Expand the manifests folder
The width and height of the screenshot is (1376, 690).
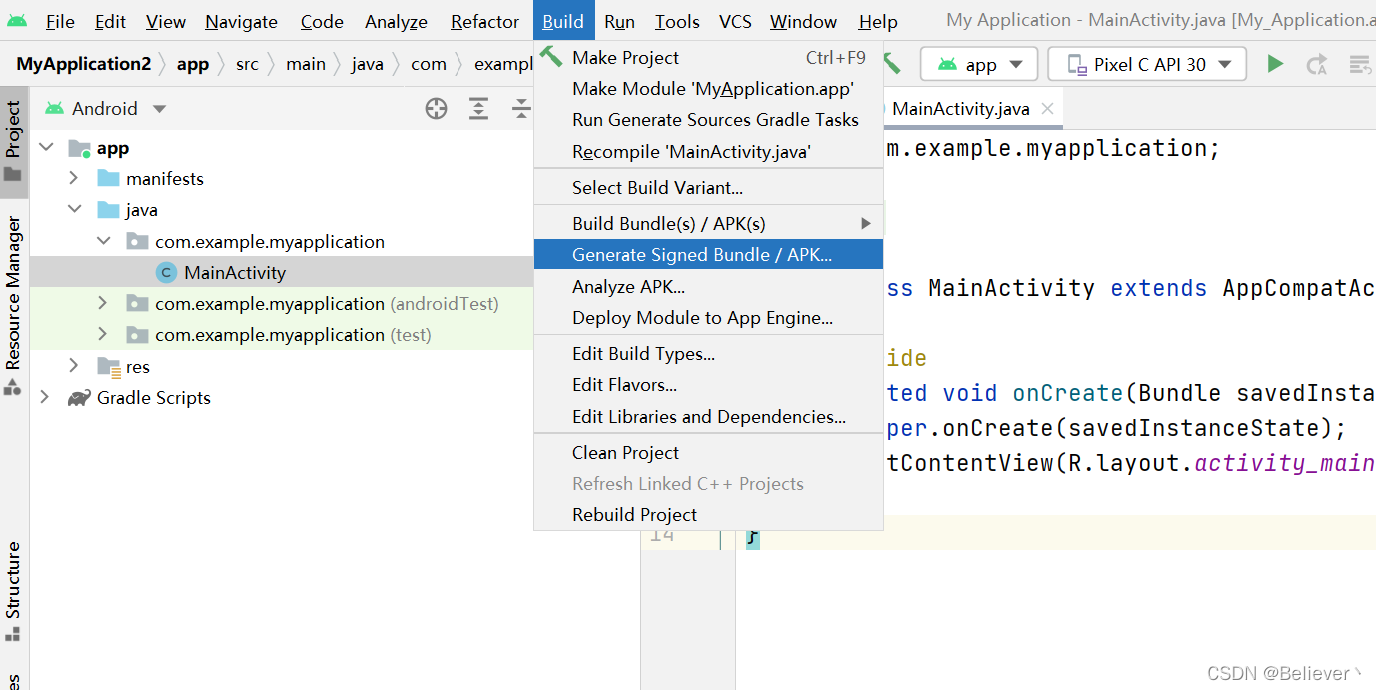pos(74,179)
